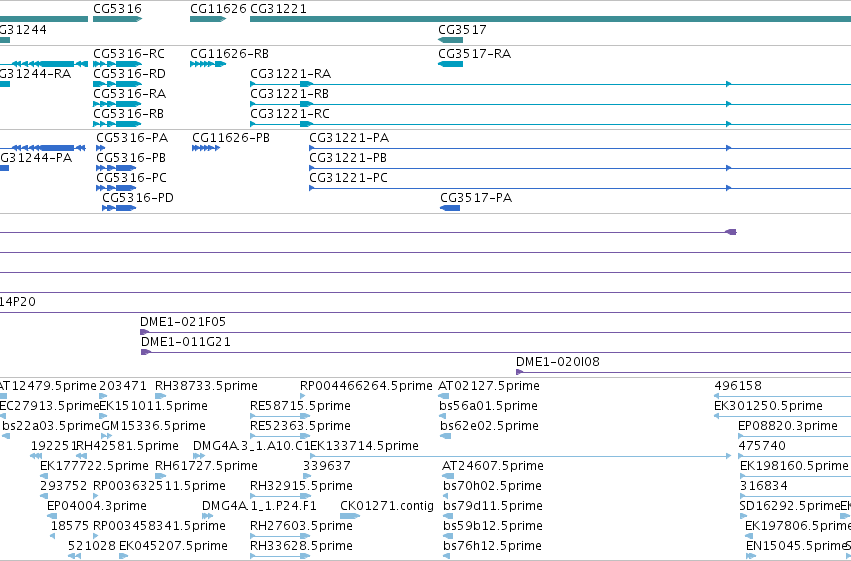Click the CK01271.contig bar glyph
The width and height of the screenshot is (851, 561).
350,516
